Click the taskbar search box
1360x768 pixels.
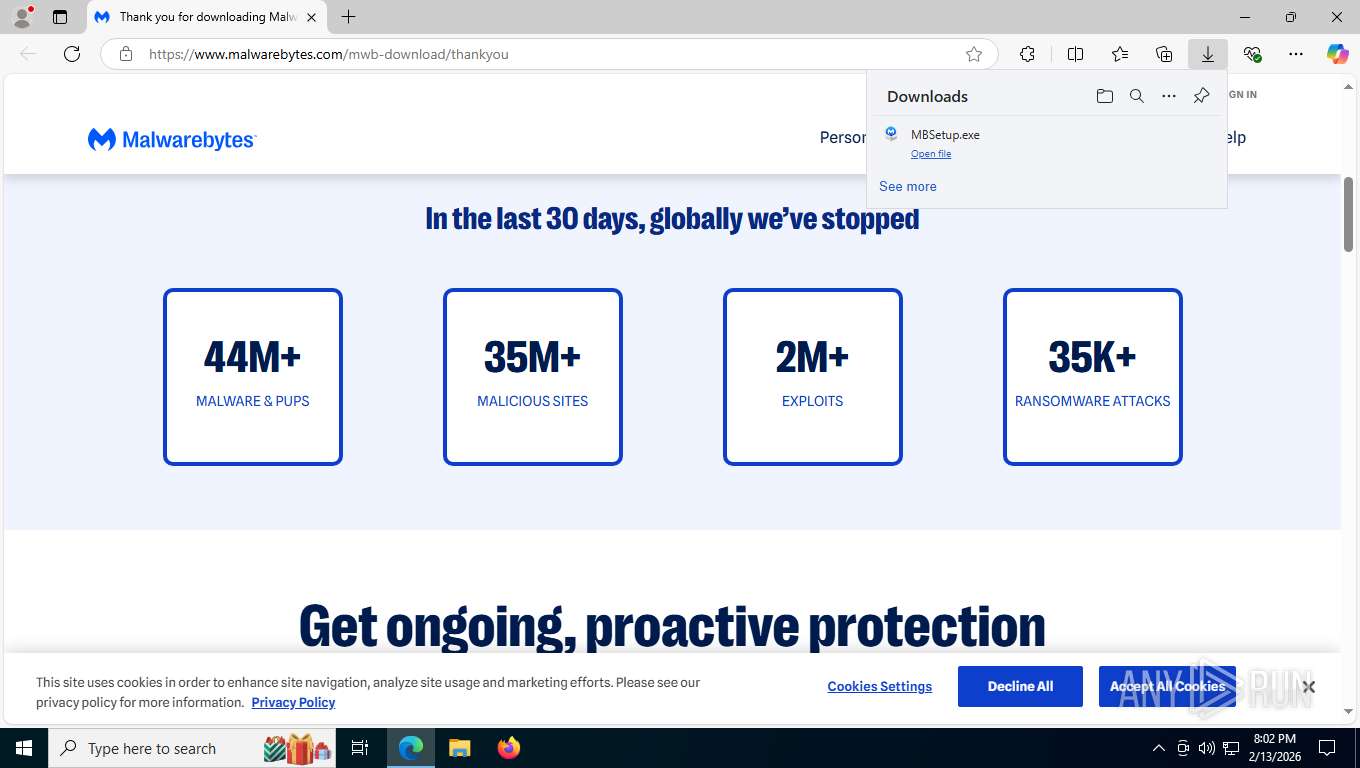click(x=192, y=748)
